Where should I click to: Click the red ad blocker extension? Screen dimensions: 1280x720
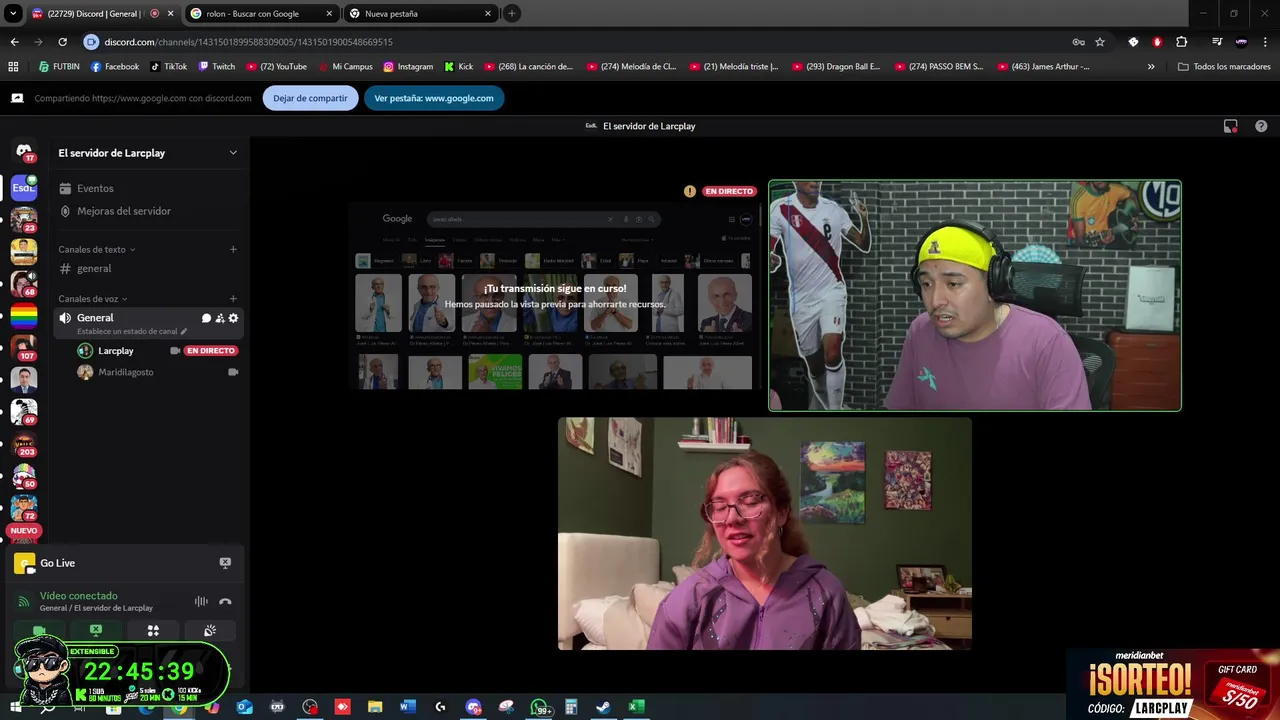(x=1157, y=42)
